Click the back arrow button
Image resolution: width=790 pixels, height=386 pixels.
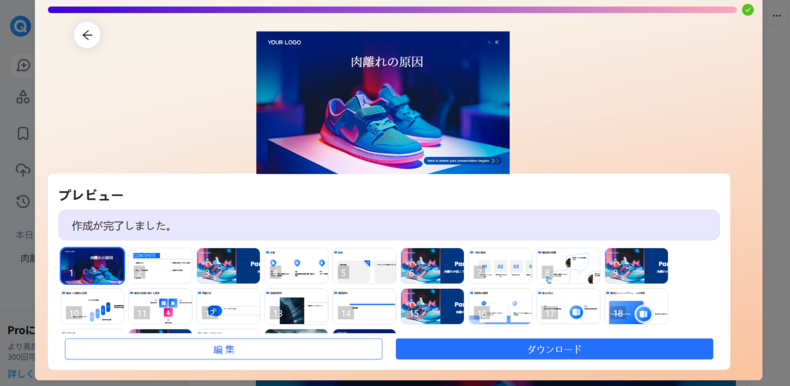point(87,35)
